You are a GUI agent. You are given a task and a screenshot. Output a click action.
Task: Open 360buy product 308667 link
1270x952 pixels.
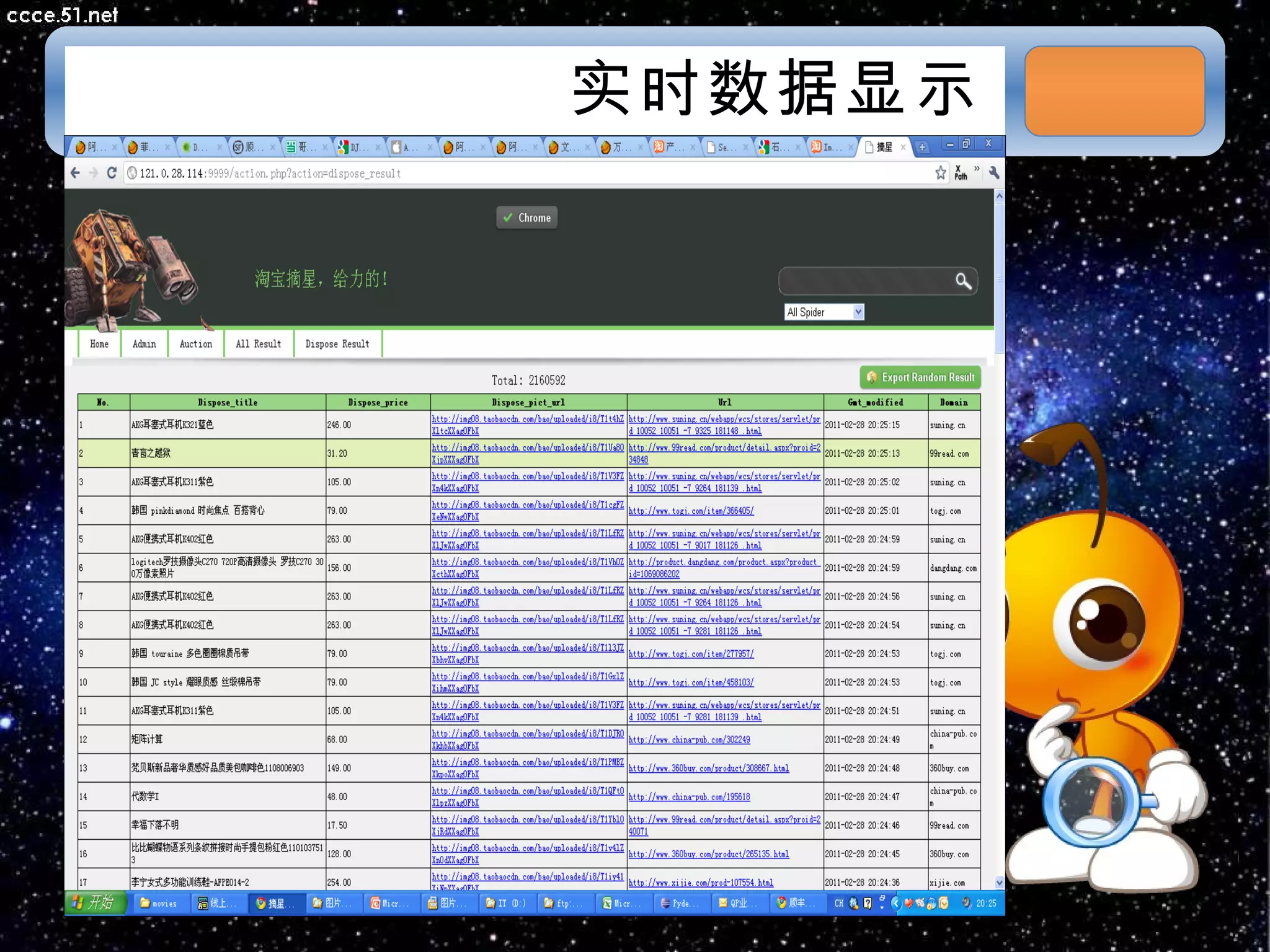[x=709, y=768]
